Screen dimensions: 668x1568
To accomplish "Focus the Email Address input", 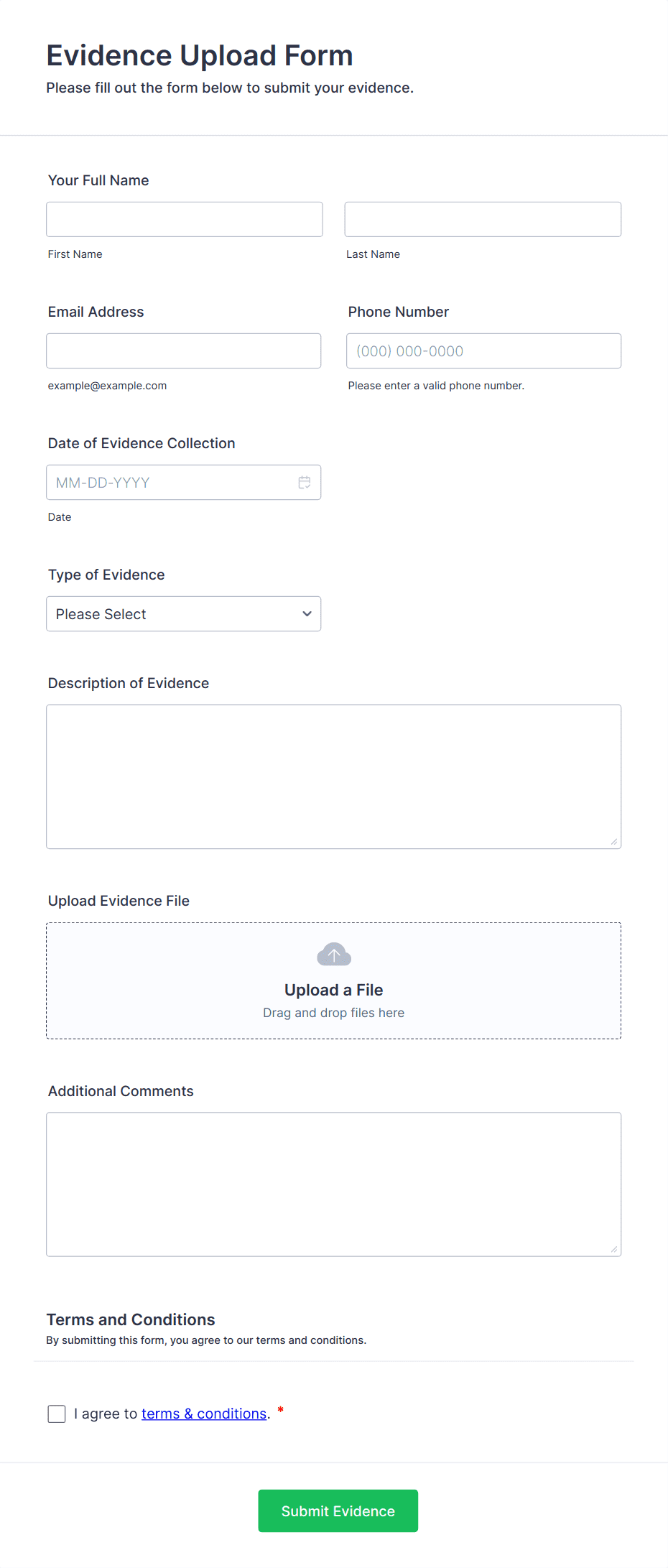I will [x=183, y=351].
